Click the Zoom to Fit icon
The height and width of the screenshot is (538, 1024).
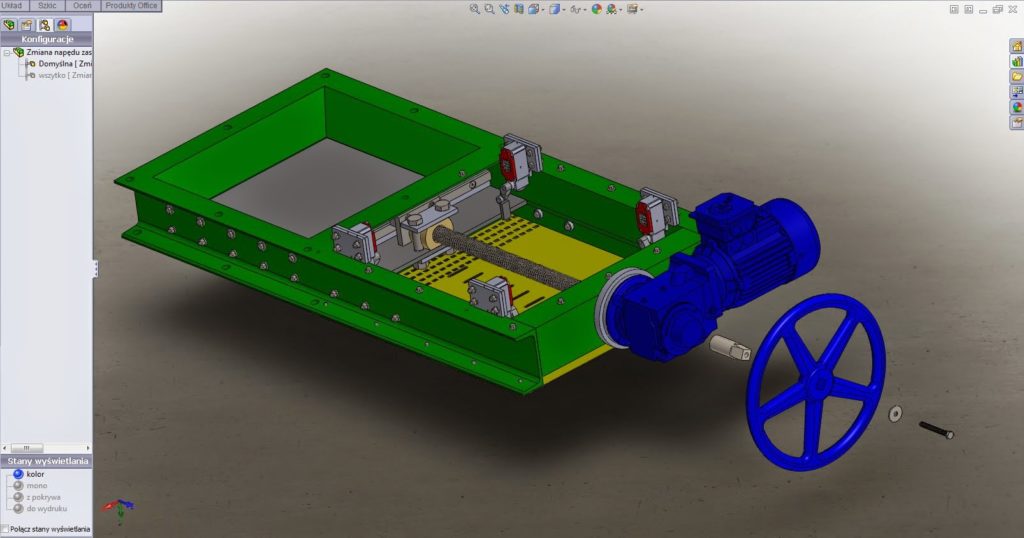475,9
